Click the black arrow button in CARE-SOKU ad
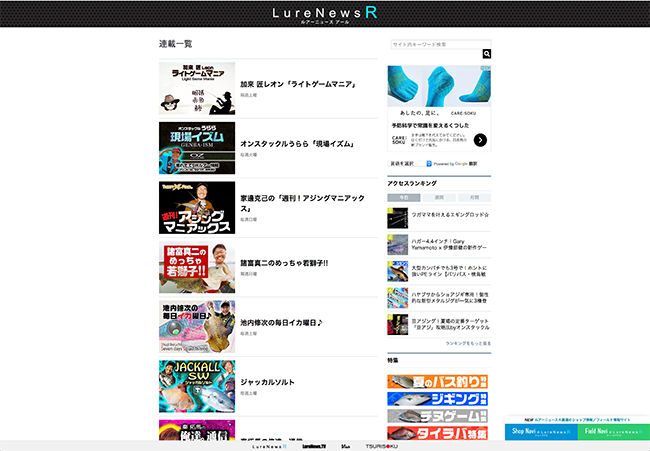This screenshot has width=650, height=451. tap(480, 140)
